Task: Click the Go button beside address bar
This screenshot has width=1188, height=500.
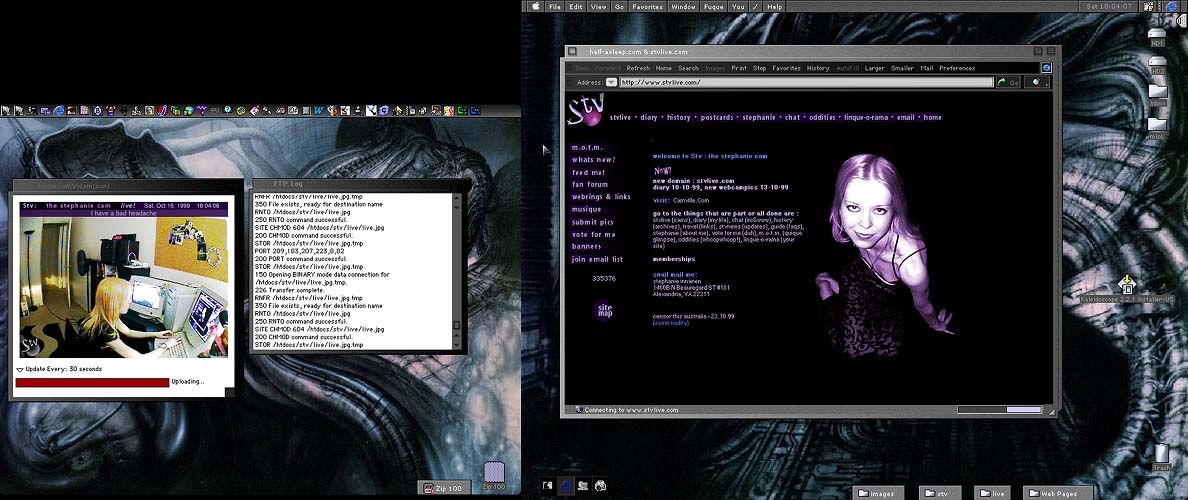Action: (1008, 83)
